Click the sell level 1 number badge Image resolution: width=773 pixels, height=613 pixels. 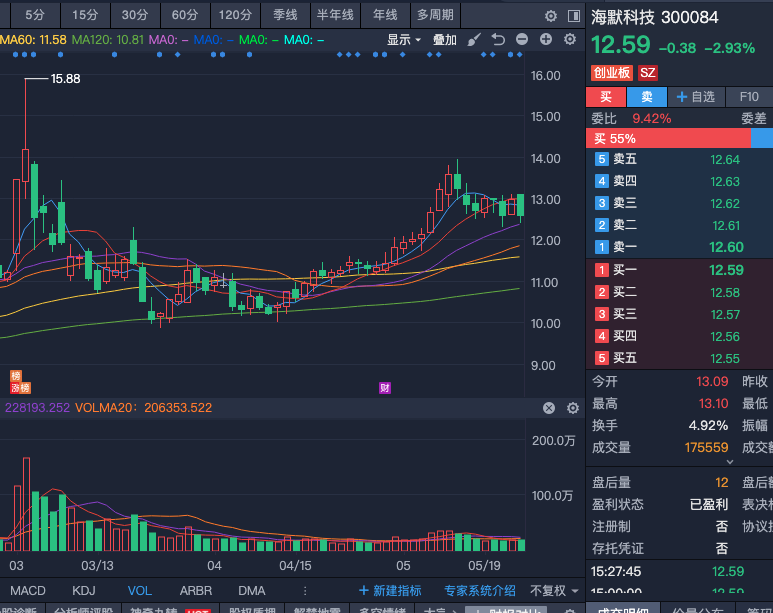601,247
